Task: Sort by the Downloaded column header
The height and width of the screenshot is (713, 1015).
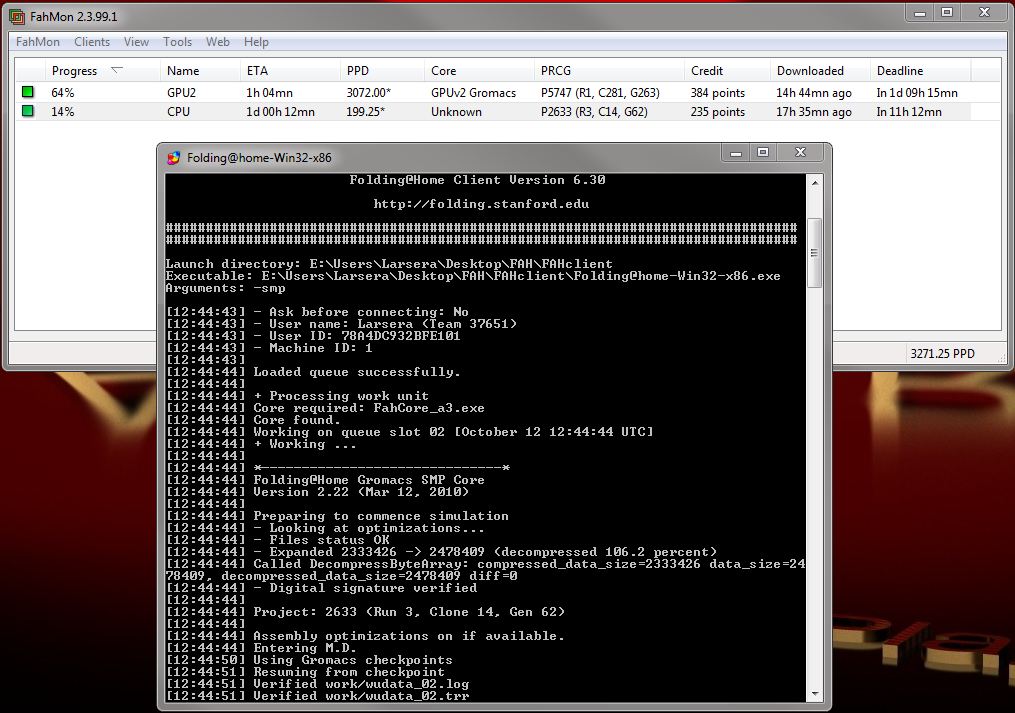Action: pos(820,71)
